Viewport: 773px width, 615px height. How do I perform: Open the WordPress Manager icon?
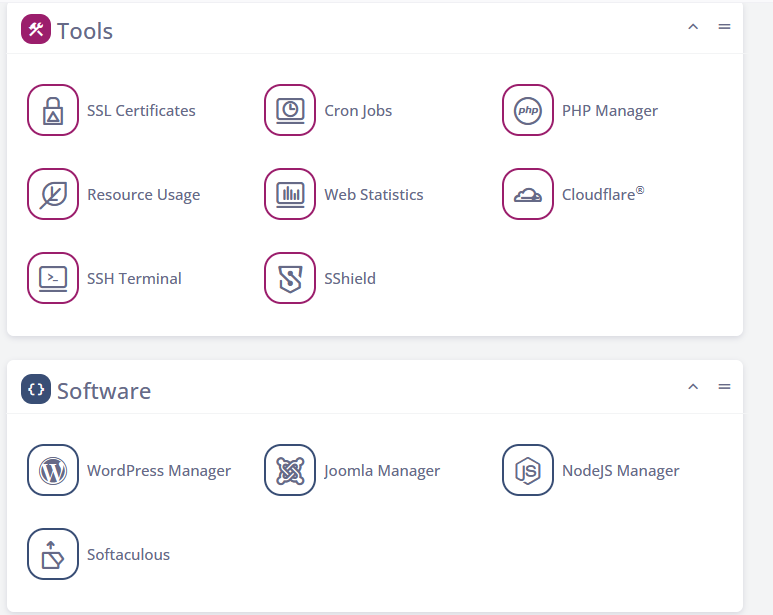53,470
